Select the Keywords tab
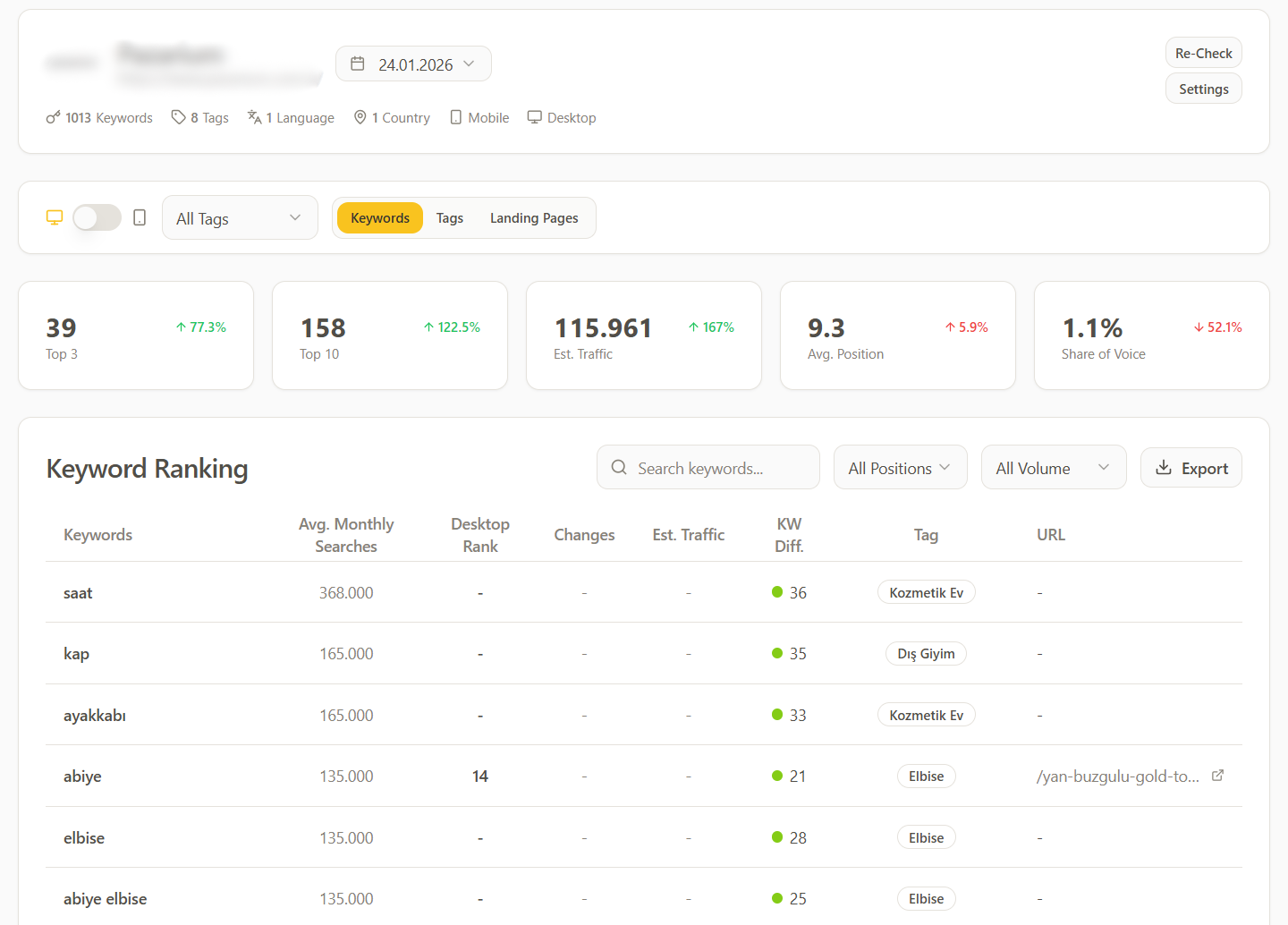The image size is (1288, 925). tap(380, 218)
